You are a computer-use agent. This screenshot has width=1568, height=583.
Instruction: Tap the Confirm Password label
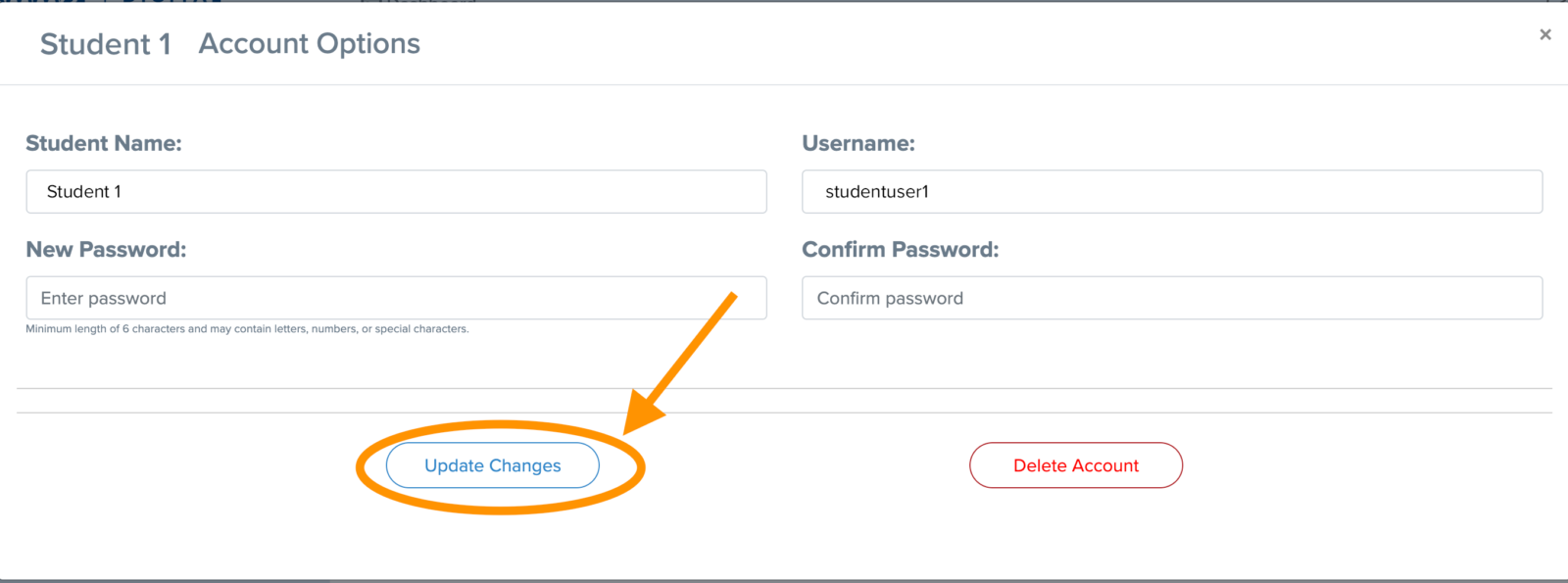pyautogui.click(x=901, y=249)
